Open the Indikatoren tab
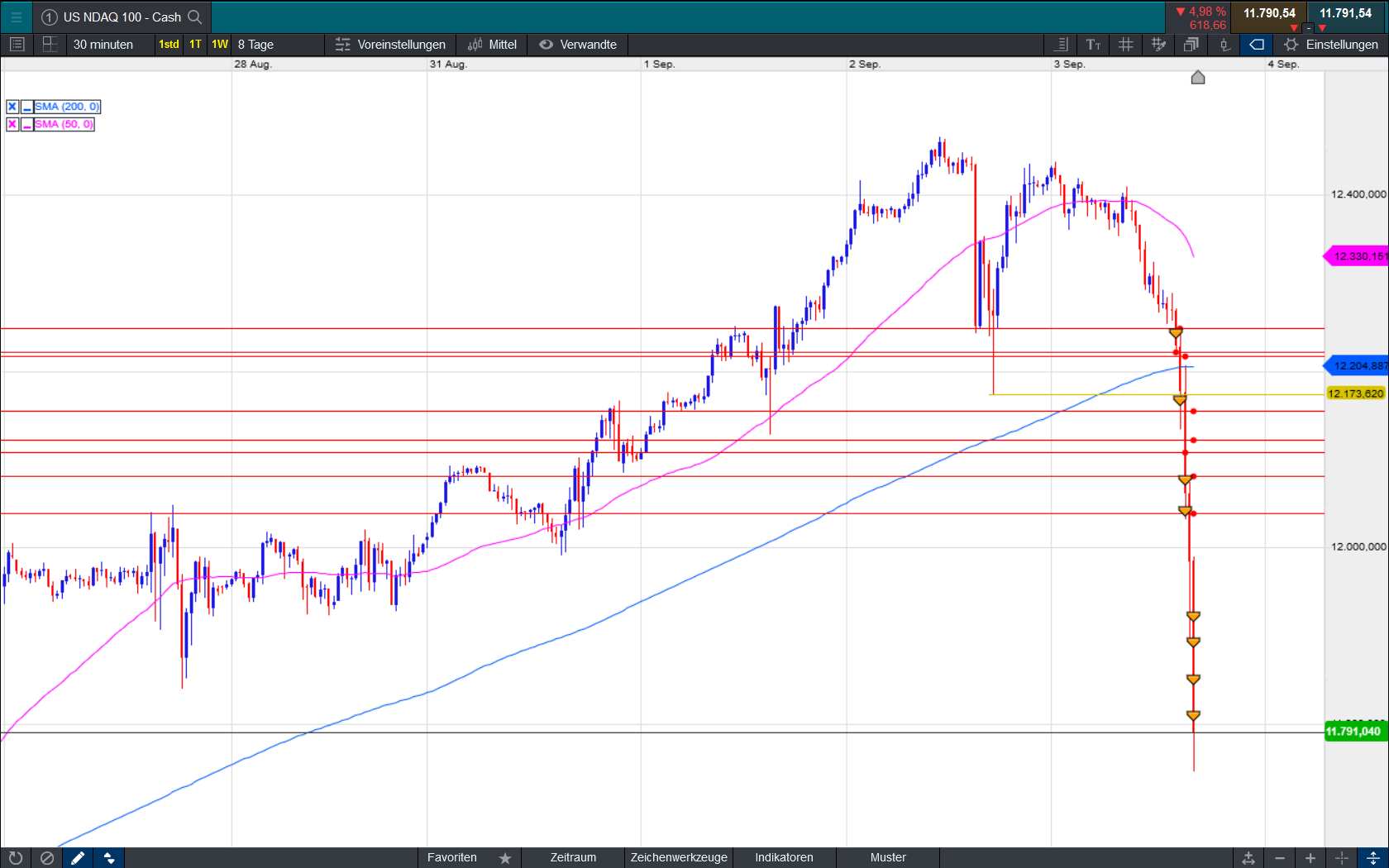The width and height of the screenshot is (1389, 868). (x=784, y=858)
